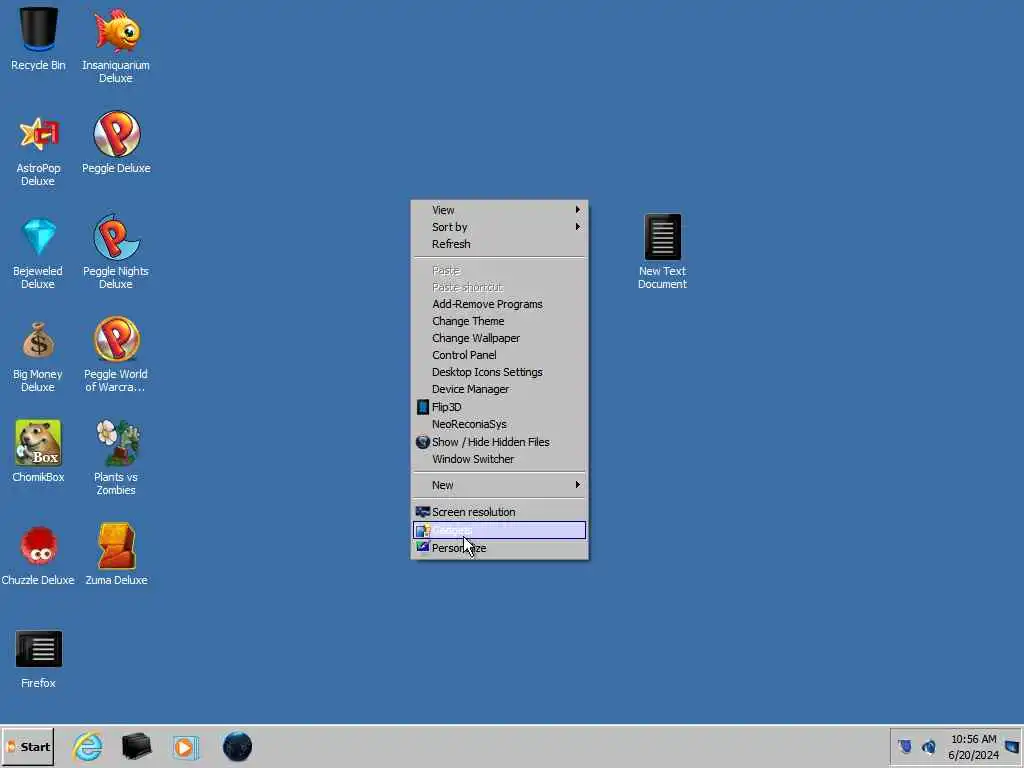Select Change Theme in the context menu
The height and width of the screenshot is (768, 1024).
coord(500,321)
